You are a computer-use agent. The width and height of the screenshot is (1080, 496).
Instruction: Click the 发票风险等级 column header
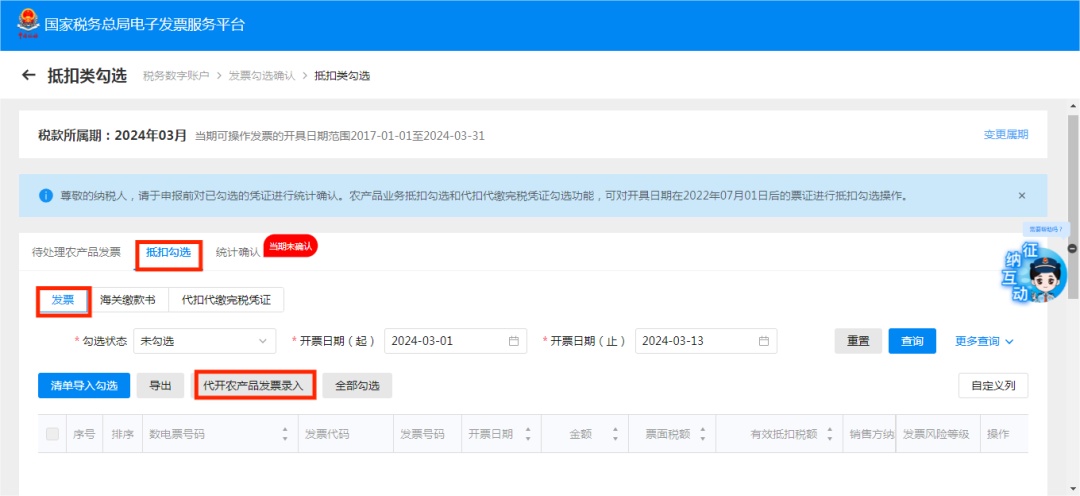(x=936, y=434)
